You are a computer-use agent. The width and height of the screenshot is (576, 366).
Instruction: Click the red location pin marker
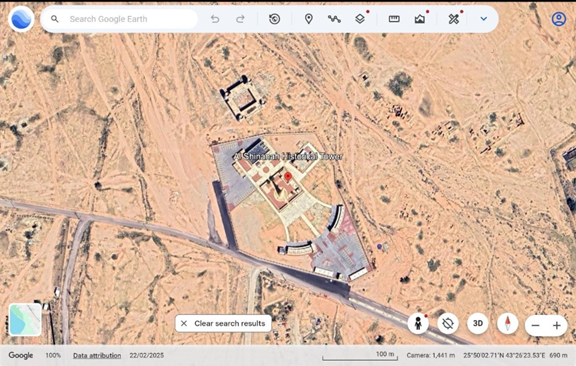coord(288,177)
